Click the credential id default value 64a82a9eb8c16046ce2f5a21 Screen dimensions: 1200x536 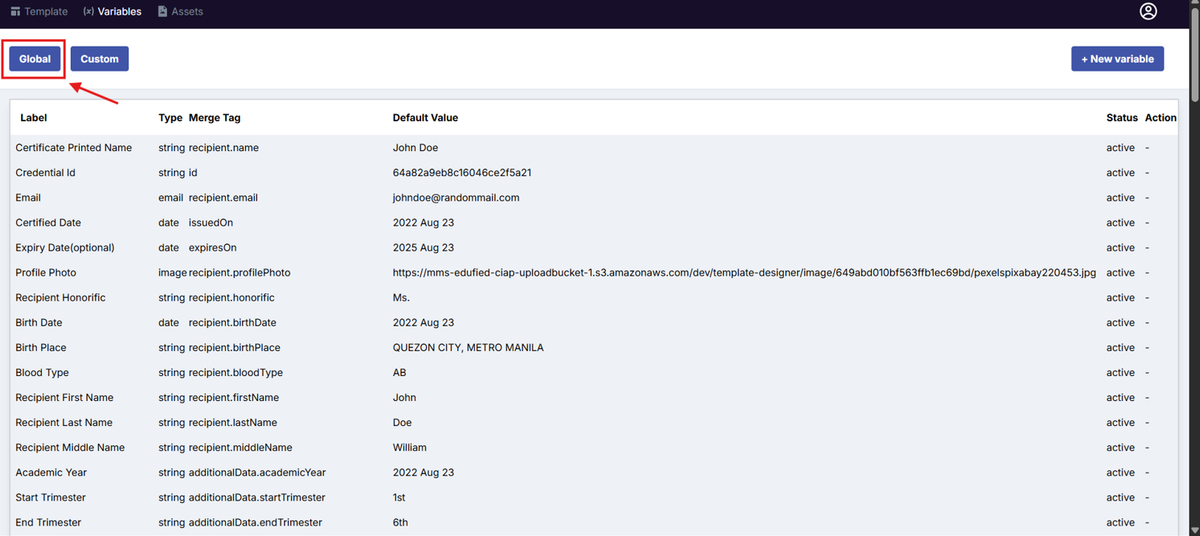[x=462, y=173]
